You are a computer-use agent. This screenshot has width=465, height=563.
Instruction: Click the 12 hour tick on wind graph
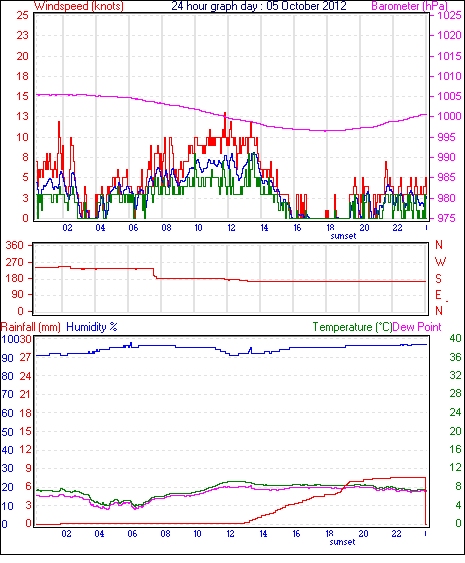(231, 228)
